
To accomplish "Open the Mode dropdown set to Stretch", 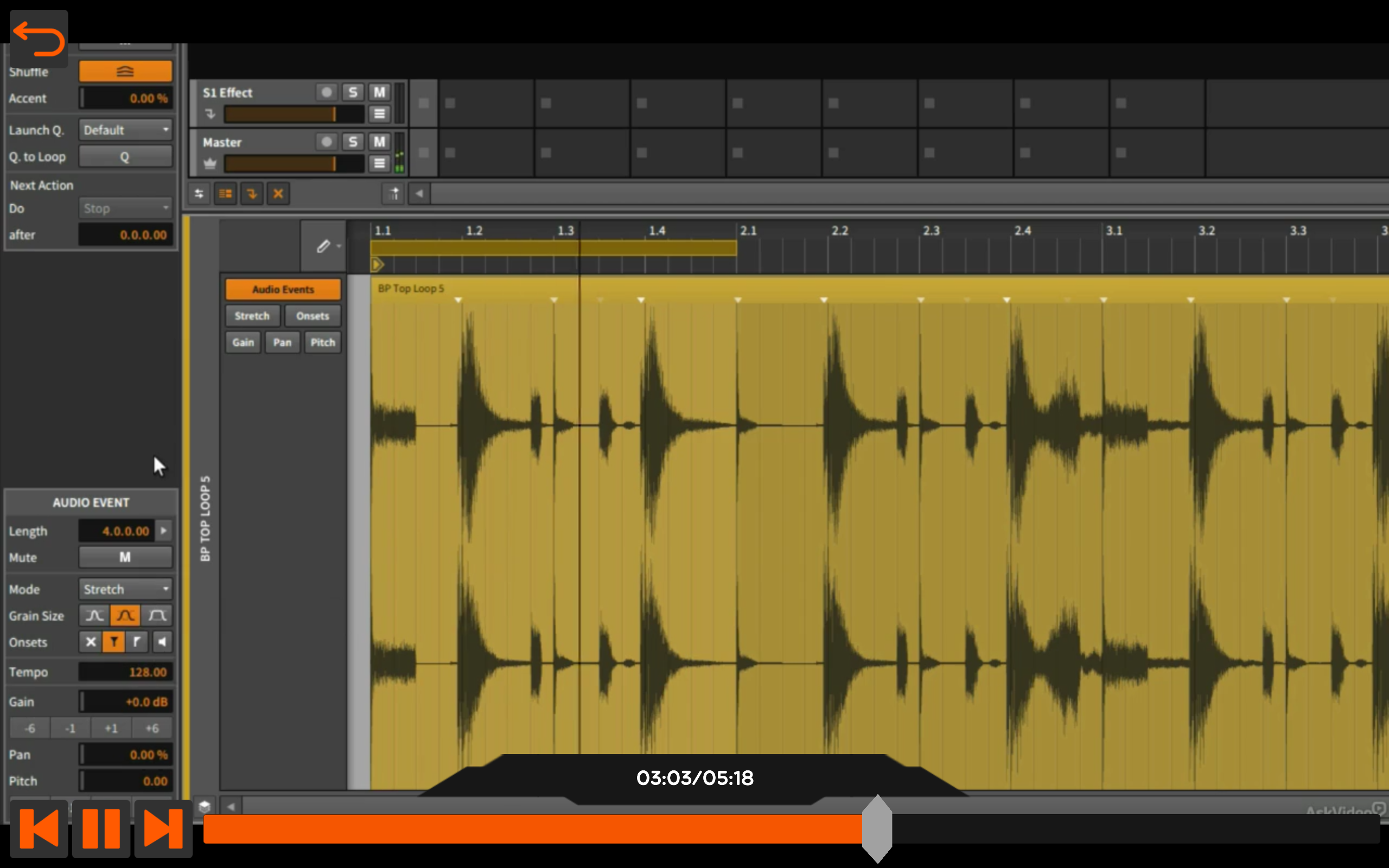I will (125, 589).
